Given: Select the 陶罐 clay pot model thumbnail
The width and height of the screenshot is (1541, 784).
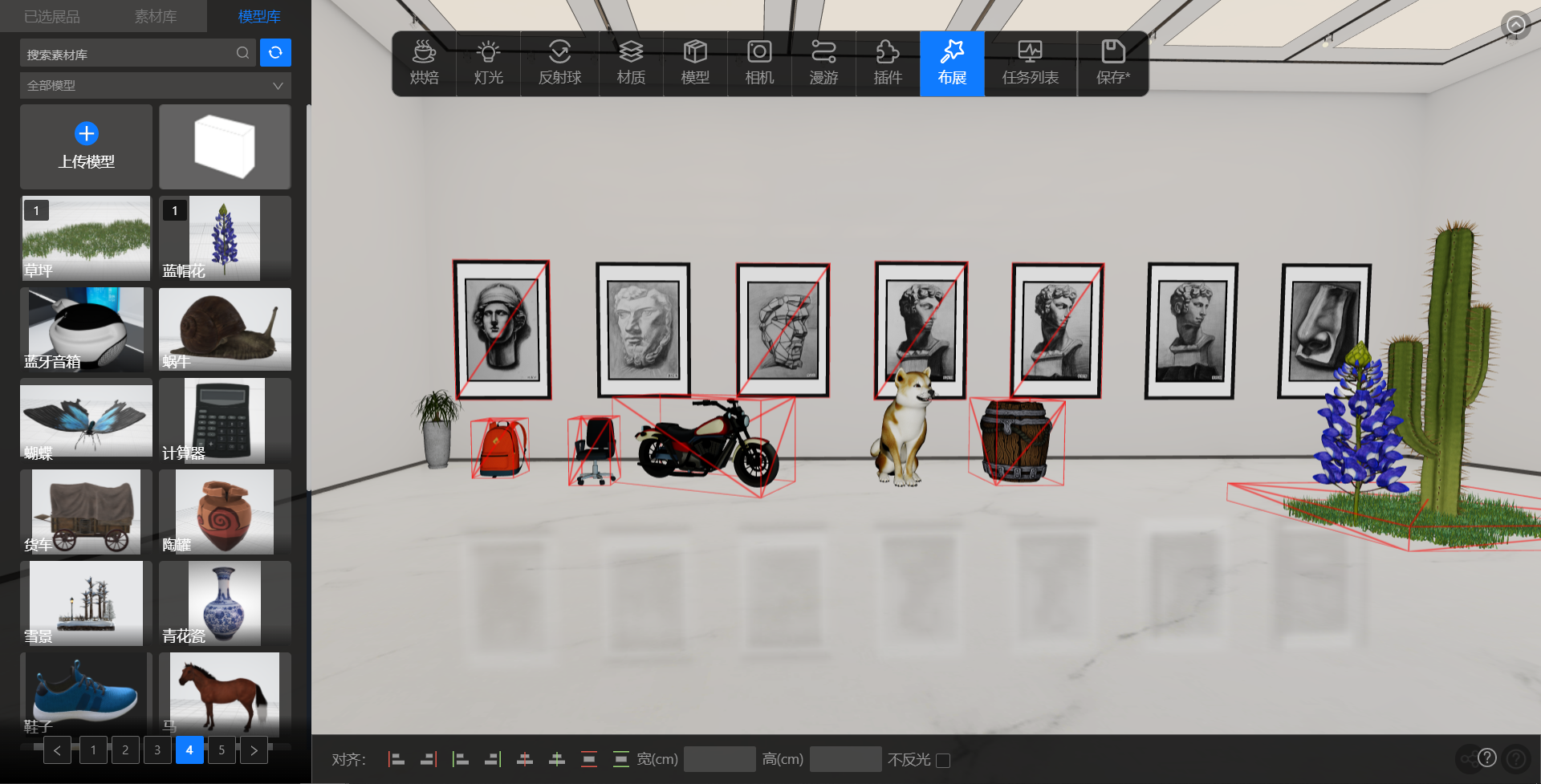Looking at the screenshot, I should coord(225,512).
